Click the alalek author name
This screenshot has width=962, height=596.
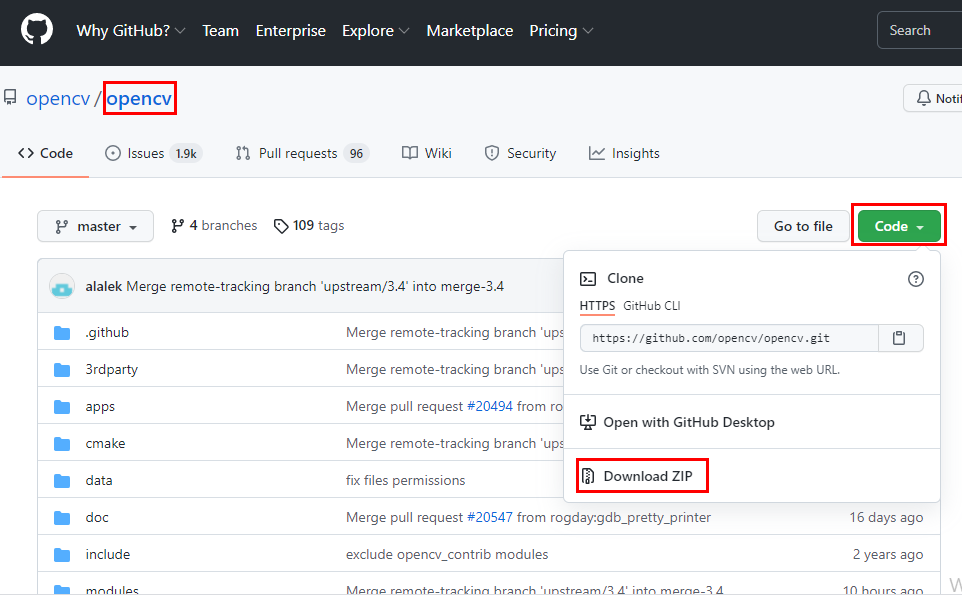104,286
